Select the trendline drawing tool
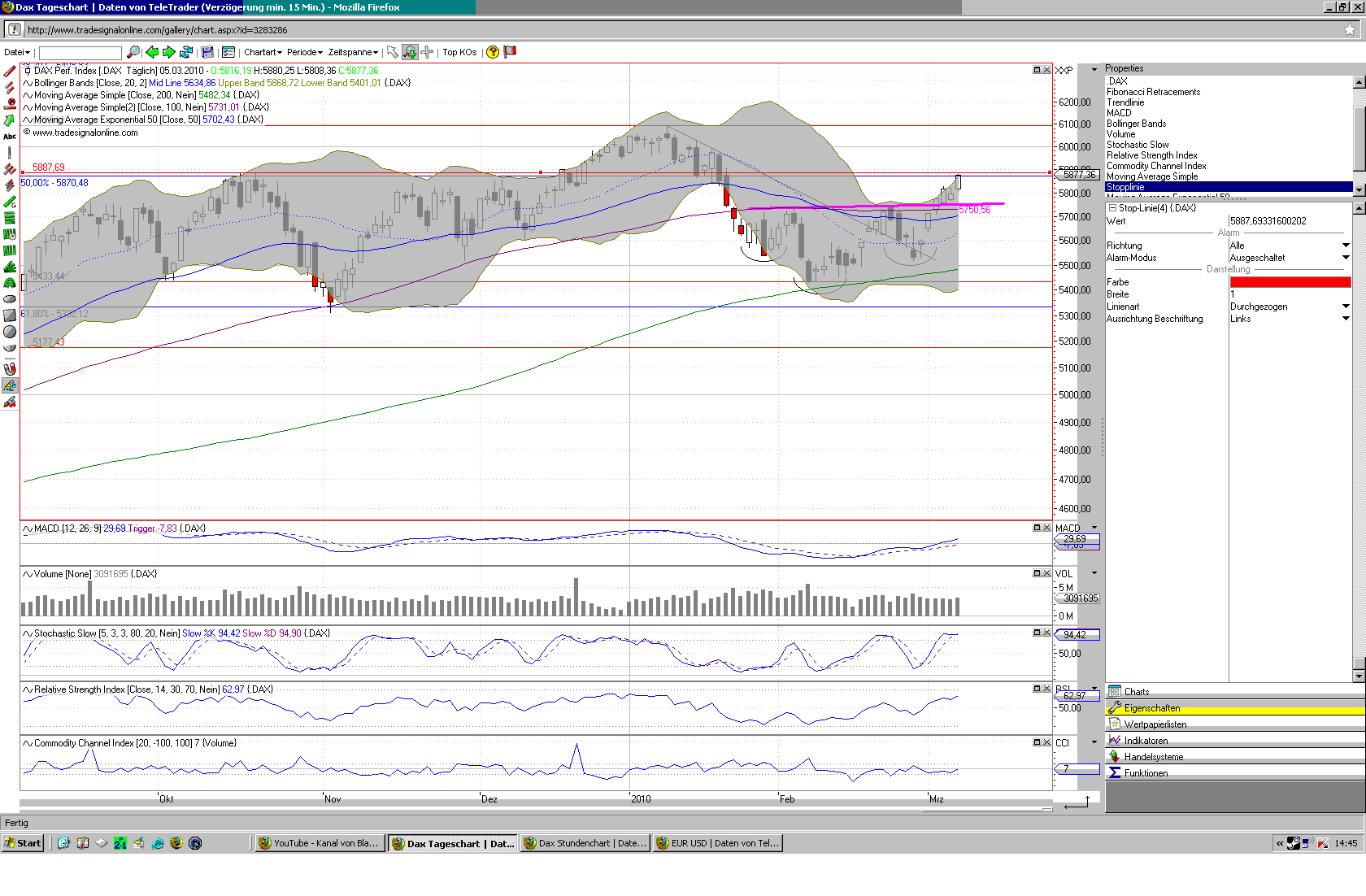Image resolution: width=1366 pixels, height=896 pixels. (x=10, y=72)
